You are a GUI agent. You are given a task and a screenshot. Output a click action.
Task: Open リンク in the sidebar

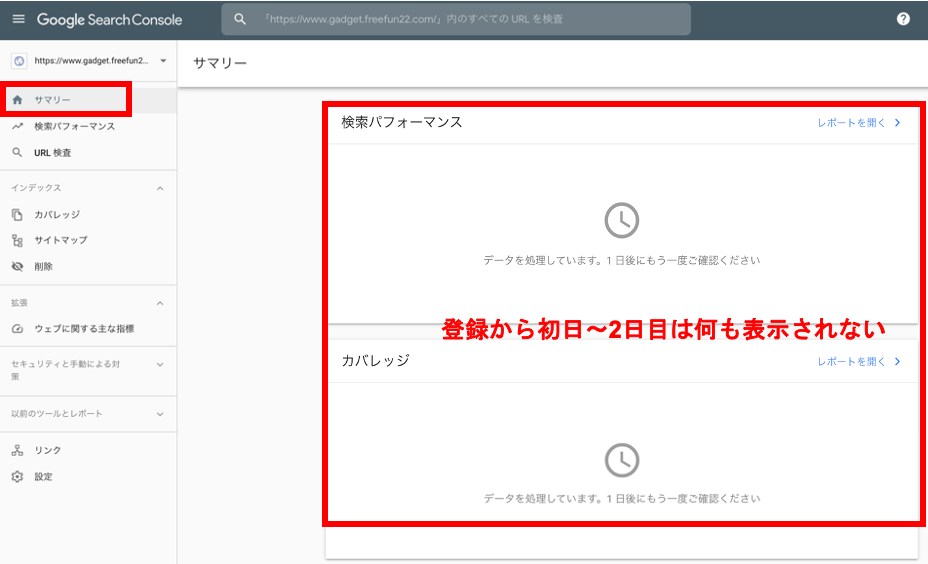(47, 450)
